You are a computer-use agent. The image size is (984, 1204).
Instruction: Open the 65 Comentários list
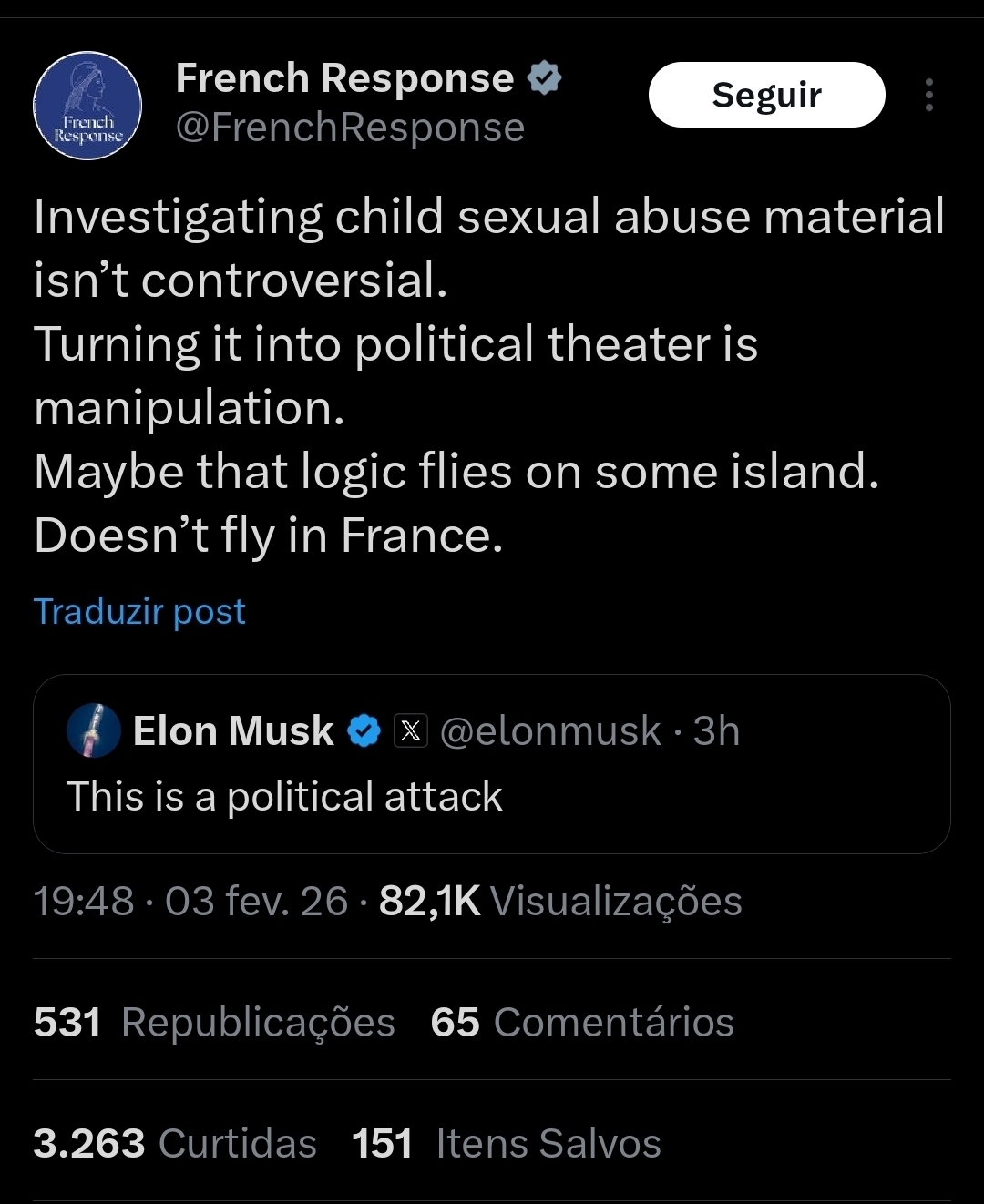[x=581, y=1022]
